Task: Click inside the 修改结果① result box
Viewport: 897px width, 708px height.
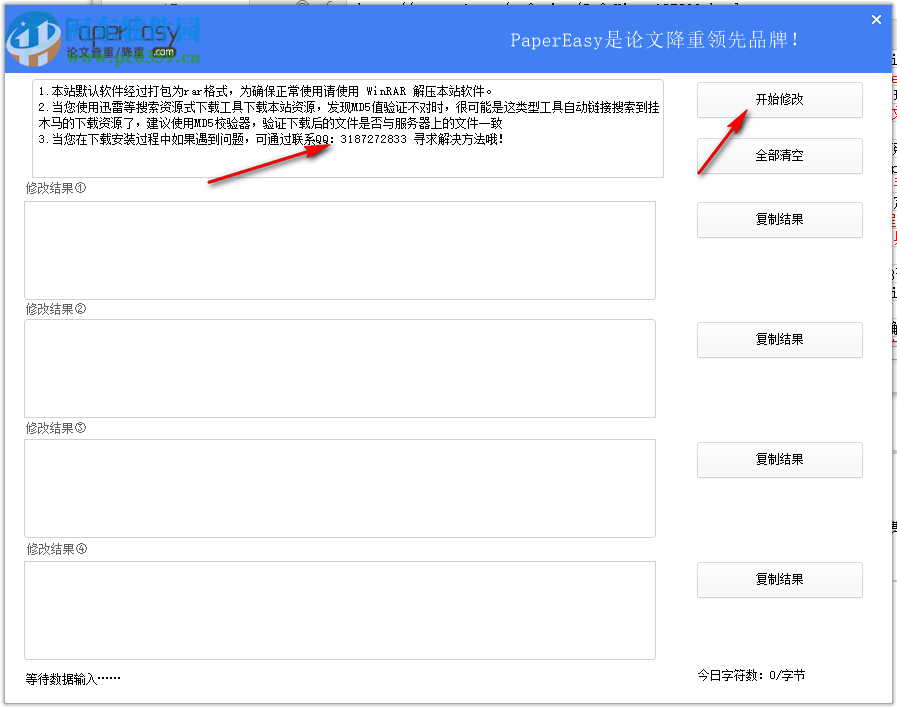Action: (x=340, y=250)
